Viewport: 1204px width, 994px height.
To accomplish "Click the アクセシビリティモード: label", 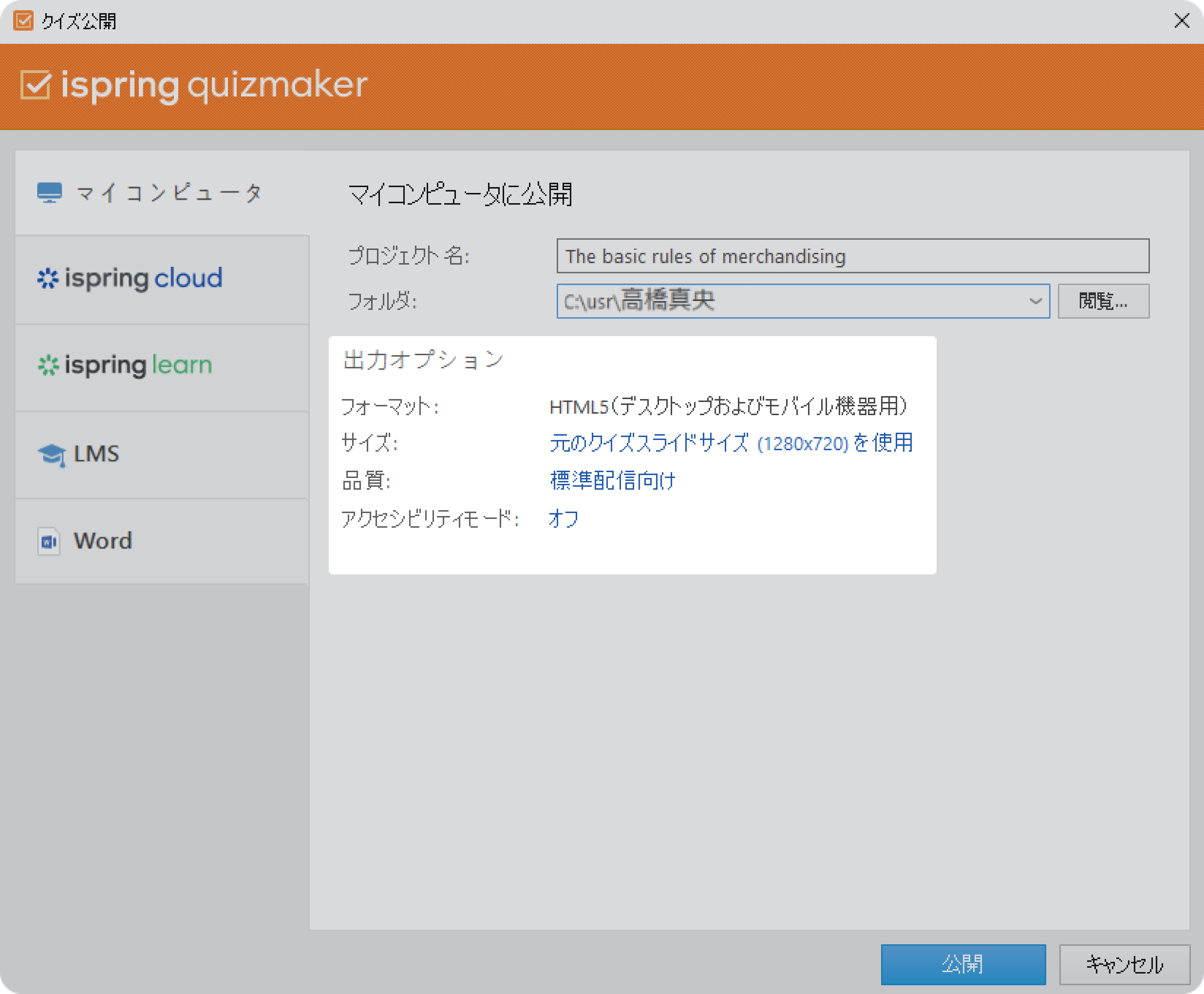I will [x=430, y=519].
